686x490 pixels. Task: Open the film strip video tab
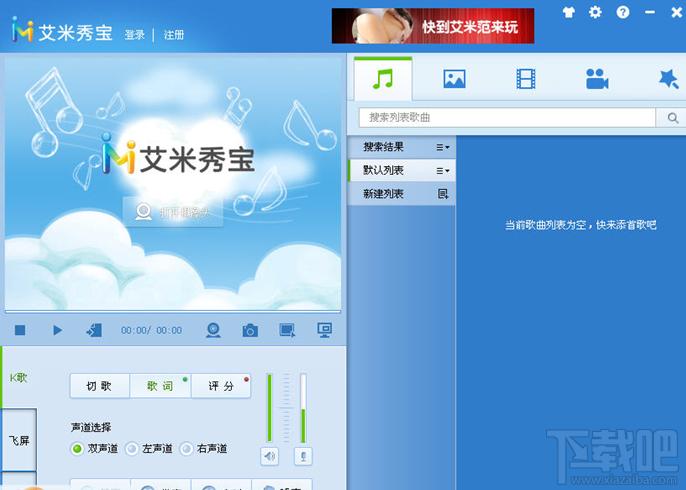coord(526,79)
